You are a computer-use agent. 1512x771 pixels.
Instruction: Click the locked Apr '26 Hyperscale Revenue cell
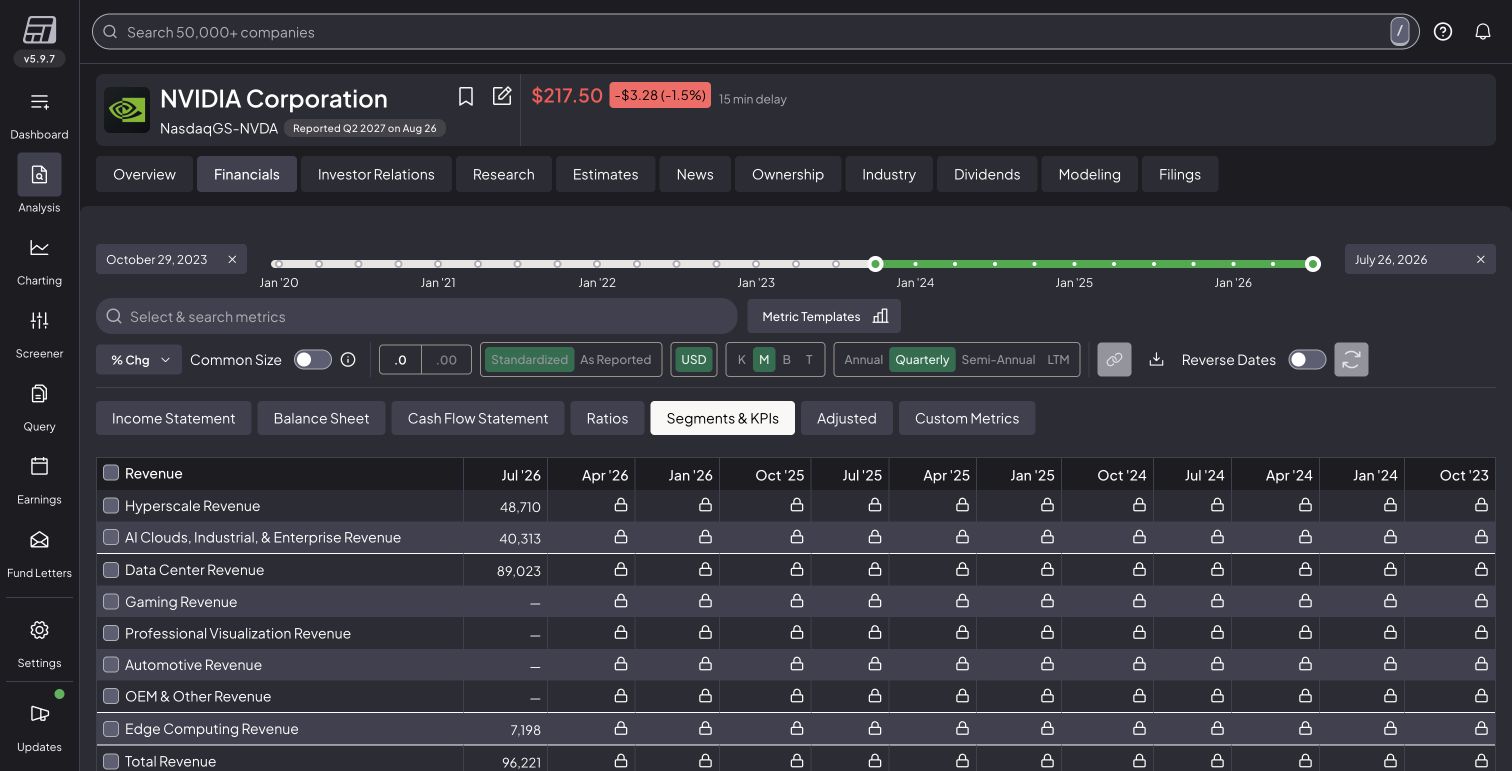[620, 506]
